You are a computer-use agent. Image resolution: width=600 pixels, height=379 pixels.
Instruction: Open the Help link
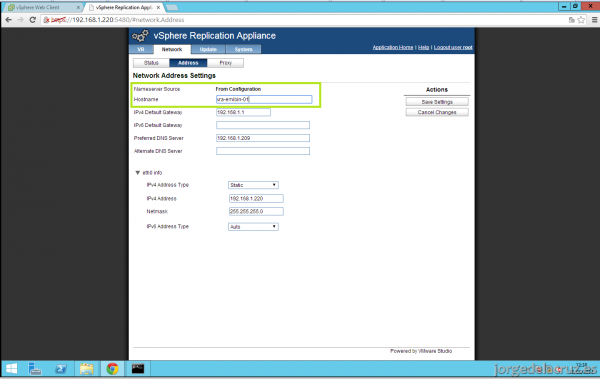click(423, 47)
